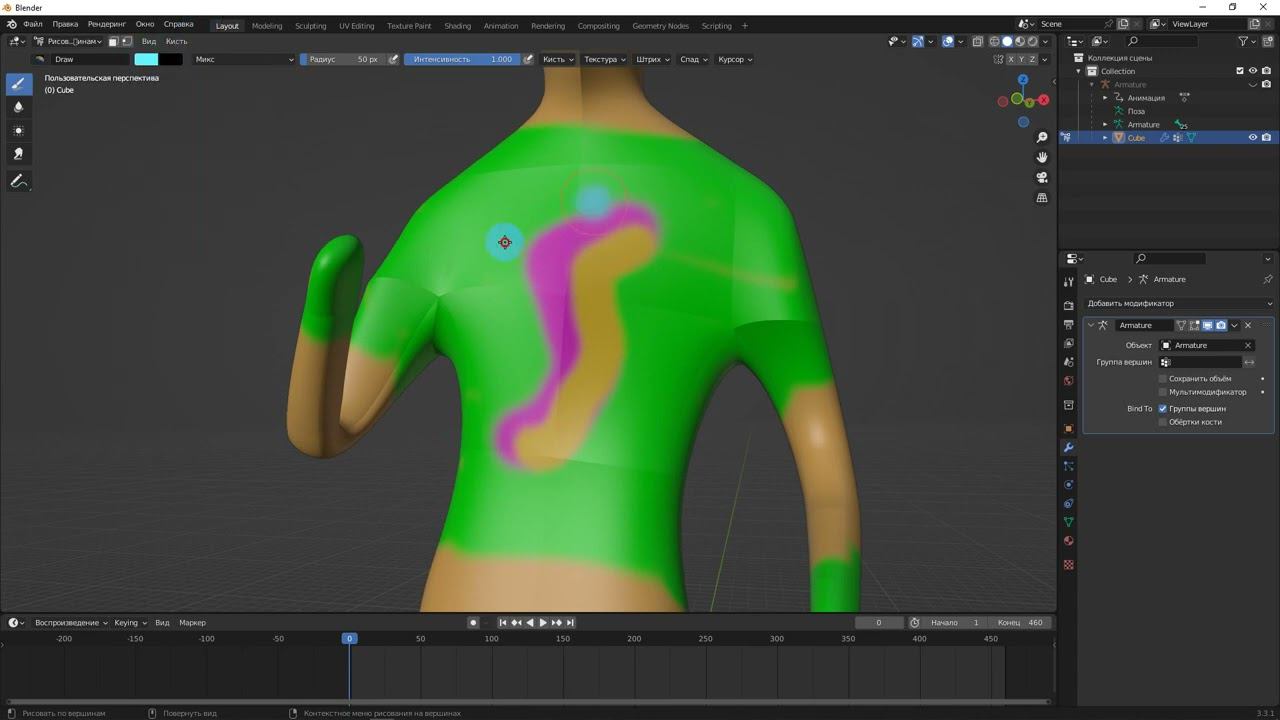Viewport: 1280px width, 720px height.
Task: Hide the Cube object with its eye icon
Action: [x=1253, y=137]
